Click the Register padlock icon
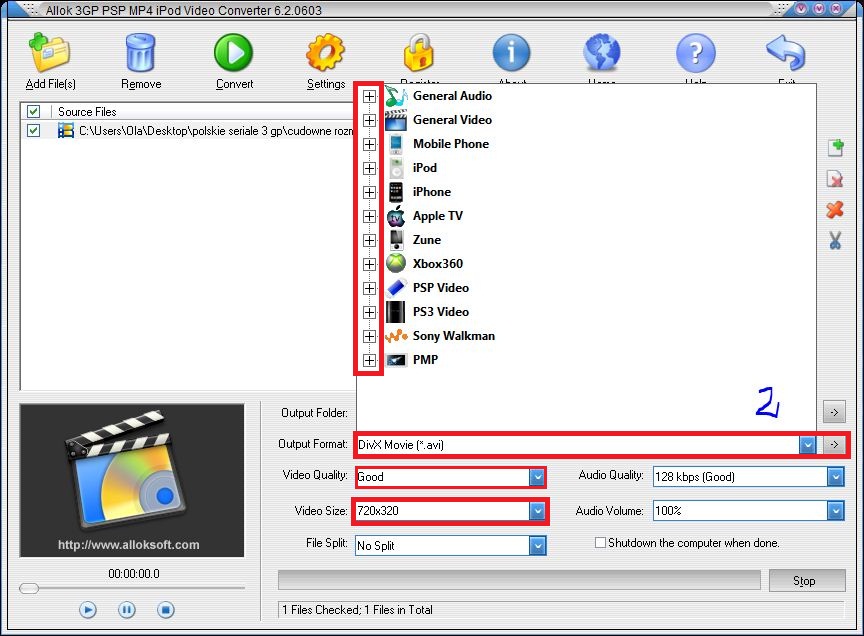Screen dimensions: 864x636 [419, 53]
